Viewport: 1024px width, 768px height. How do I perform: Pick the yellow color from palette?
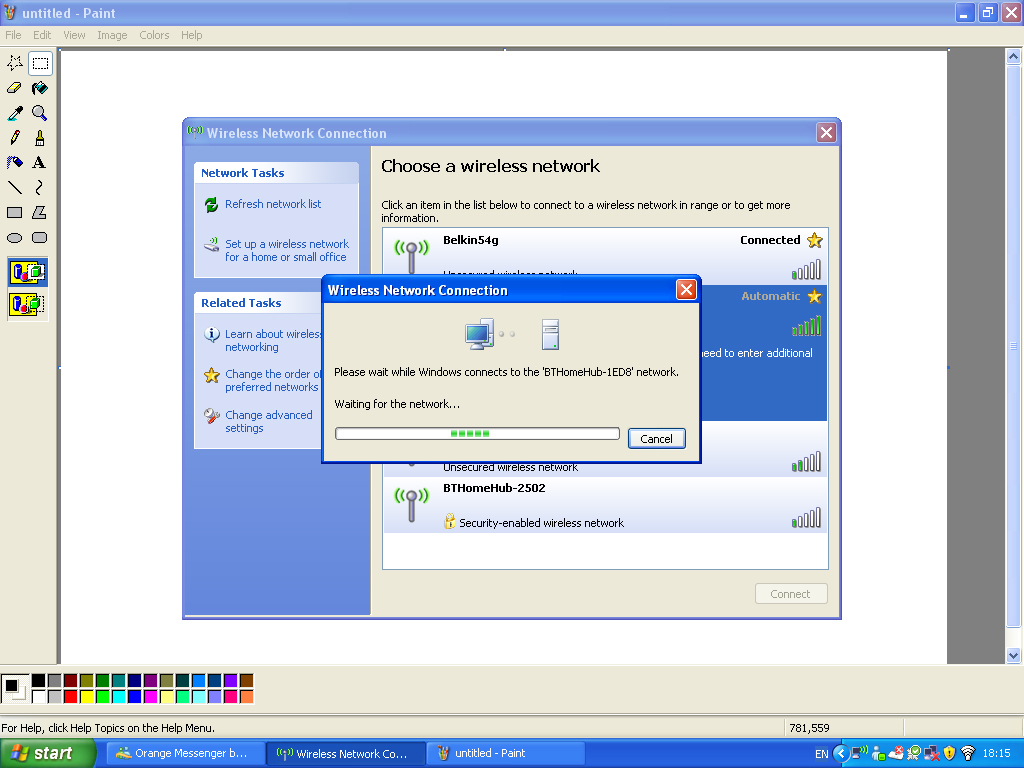(x=86, y=696)
